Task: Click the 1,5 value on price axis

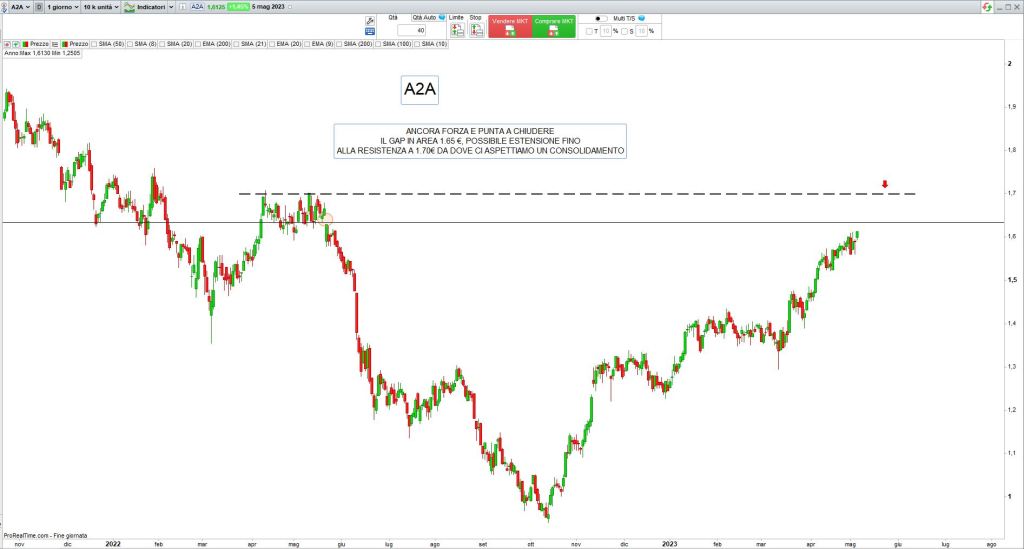Action: click(x=1012, y=279)
